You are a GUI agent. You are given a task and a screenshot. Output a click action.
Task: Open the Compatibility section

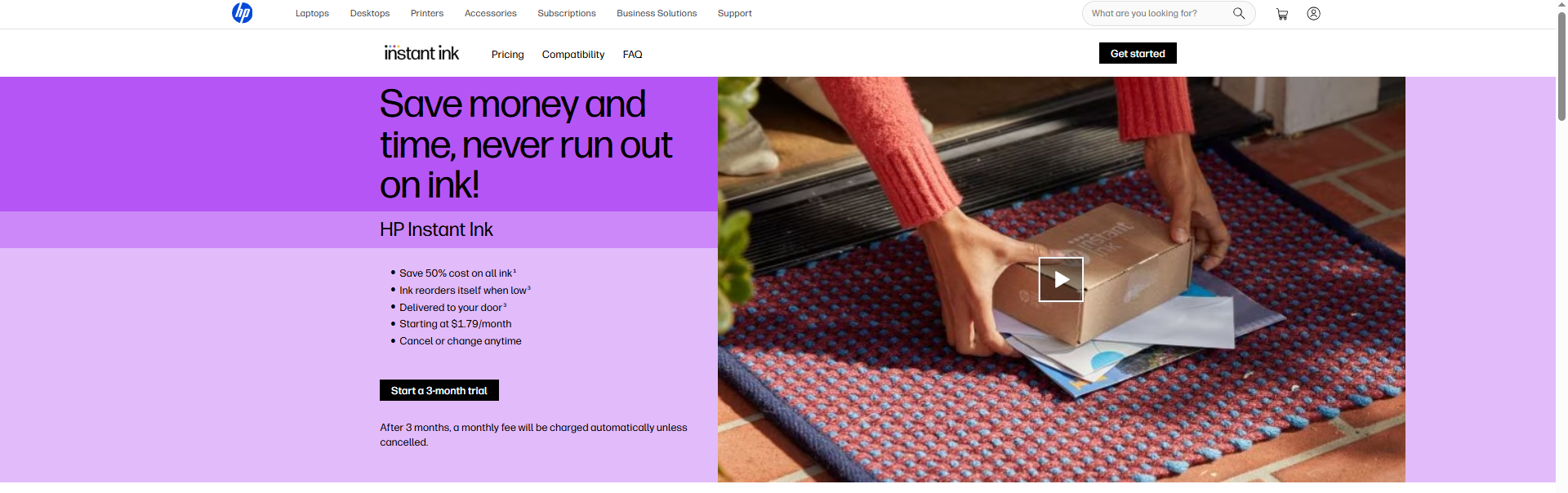(x=573, y=55)
